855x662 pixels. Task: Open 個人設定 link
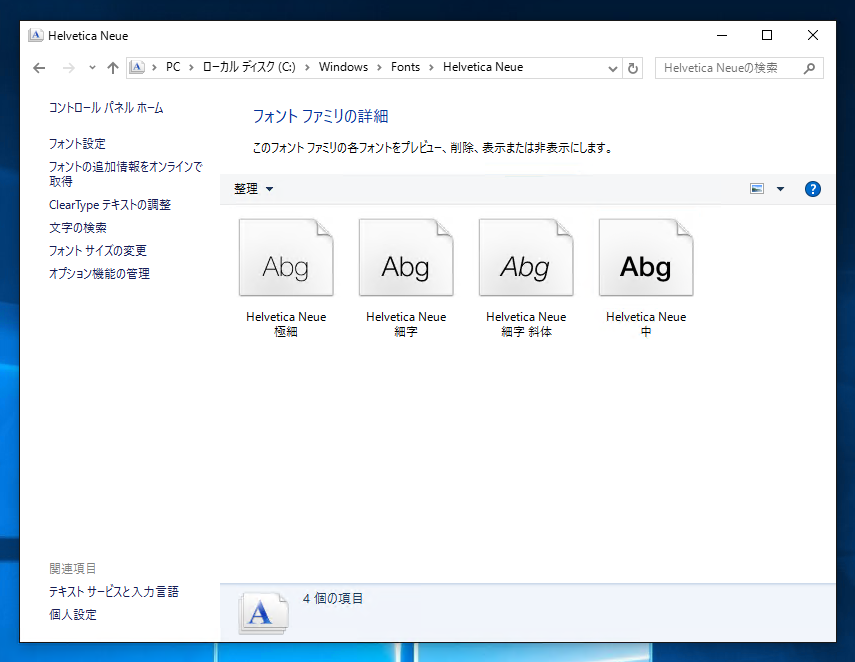point(73,615)
